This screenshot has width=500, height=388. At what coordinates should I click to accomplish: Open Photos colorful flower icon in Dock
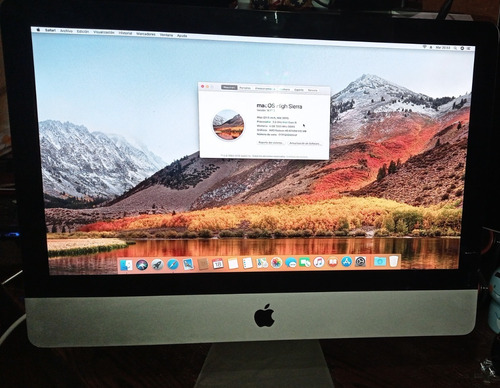click(x=277, y=263)
